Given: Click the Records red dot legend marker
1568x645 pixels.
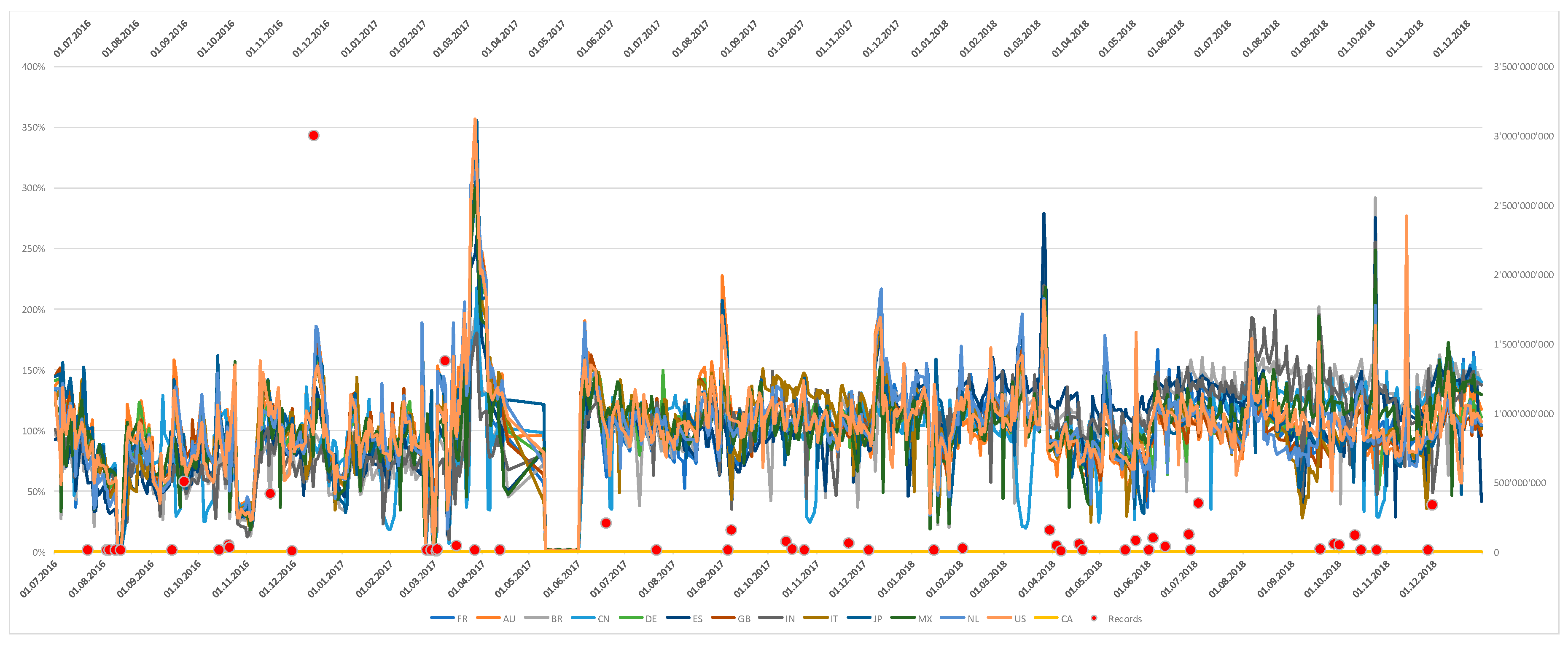Looking at the screenshot, I should tap(1094, 618).
